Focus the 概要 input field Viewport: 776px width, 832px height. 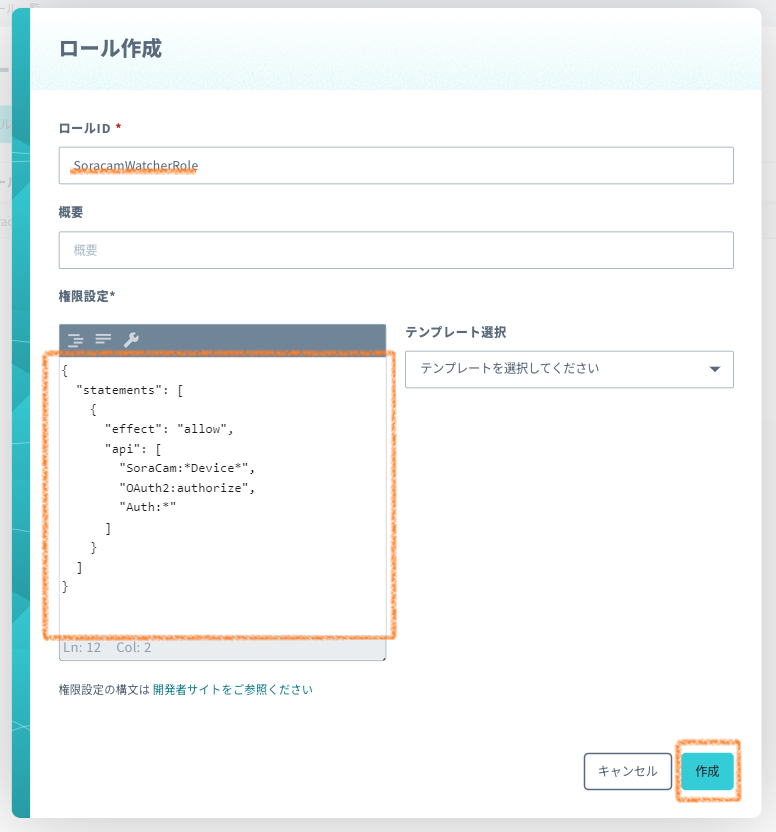pyautogui.click(x=396, y=250)
